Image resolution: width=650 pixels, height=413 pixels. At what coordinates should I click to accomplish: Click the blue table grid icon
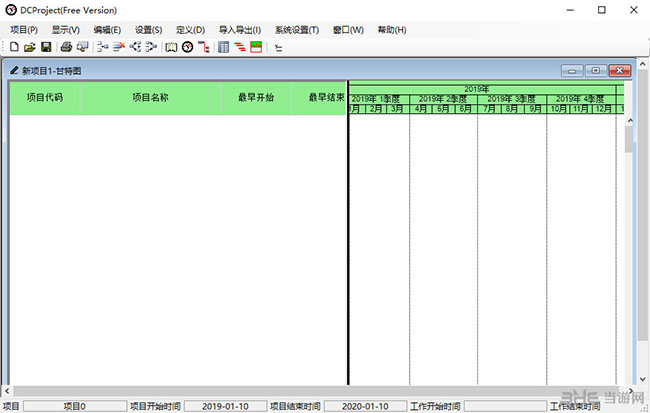[223, 47]
